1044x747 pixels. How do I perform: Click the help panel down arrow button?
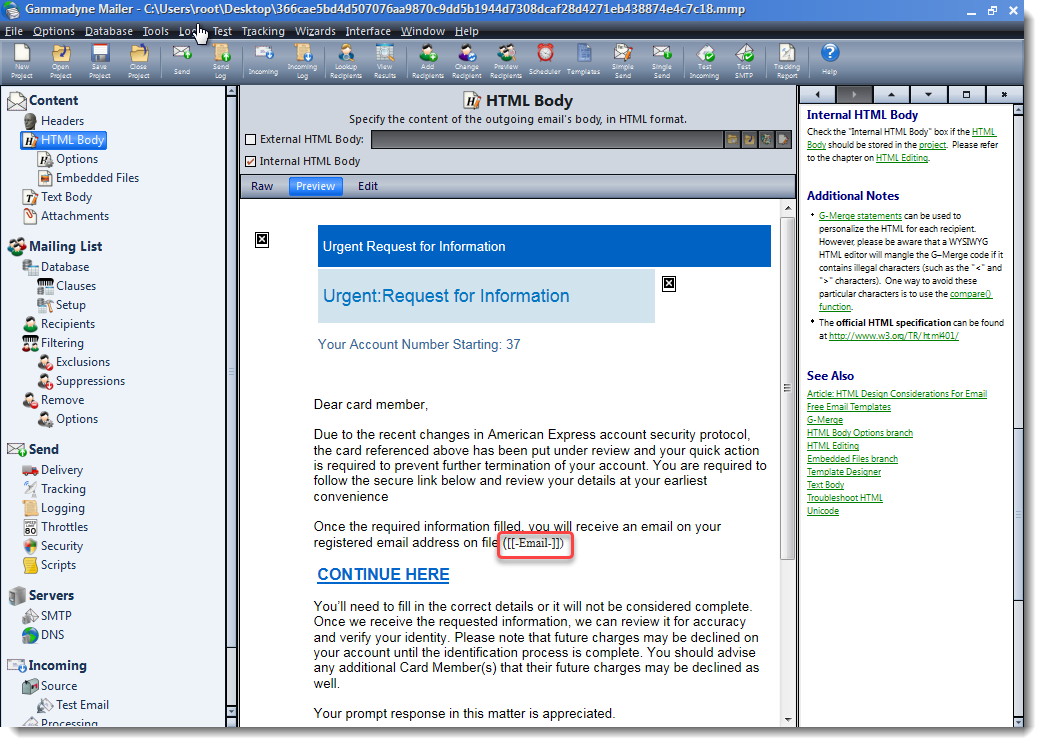click(928, 95)
